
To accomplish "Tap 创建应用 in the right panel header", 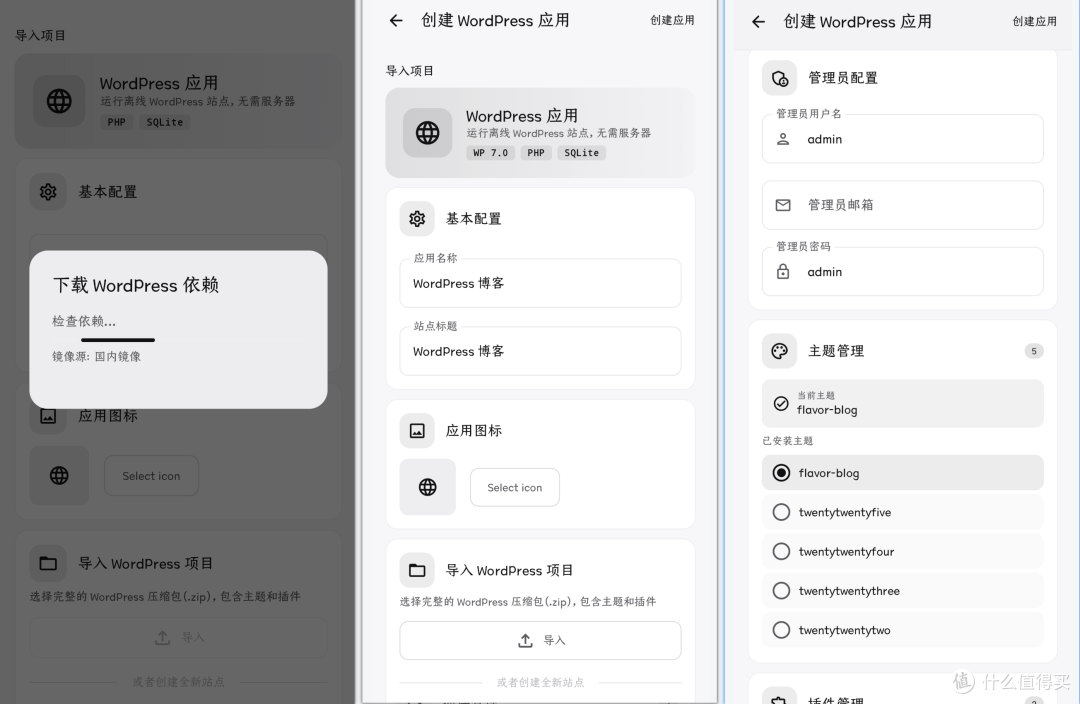I will click(1035, 22).
